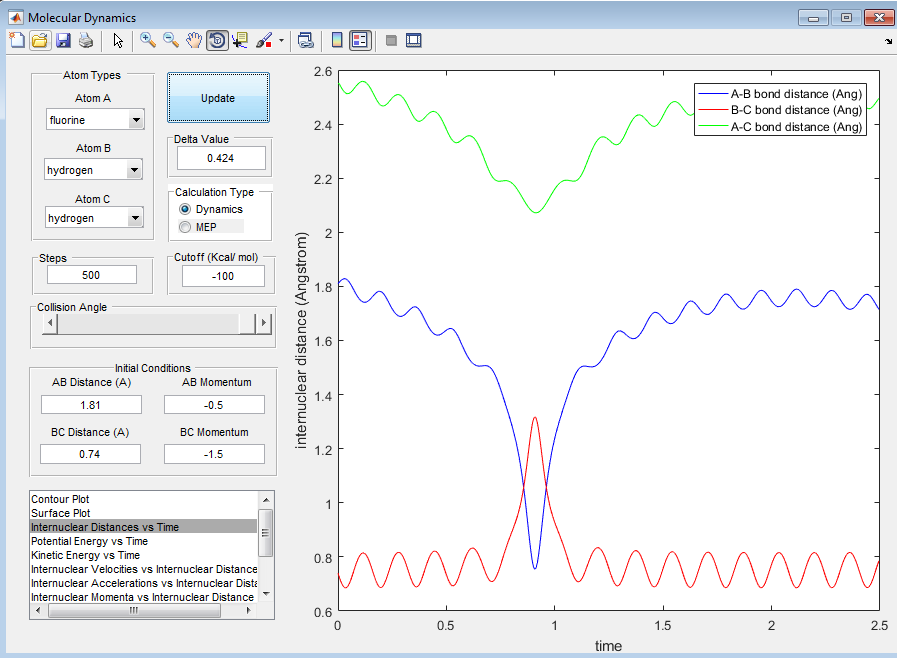The image size is (897, 658).
Task: Select Potential Energy vs Time plot
Action: pyautogui.click(x=88, y=541)
